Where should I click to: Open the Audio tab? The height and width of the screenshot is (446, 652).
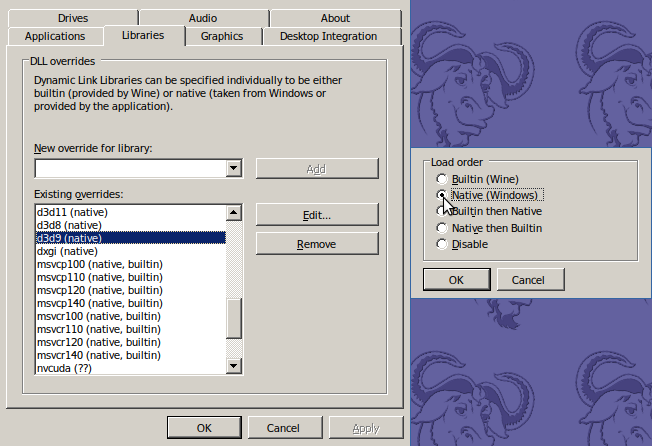[202, 18]
